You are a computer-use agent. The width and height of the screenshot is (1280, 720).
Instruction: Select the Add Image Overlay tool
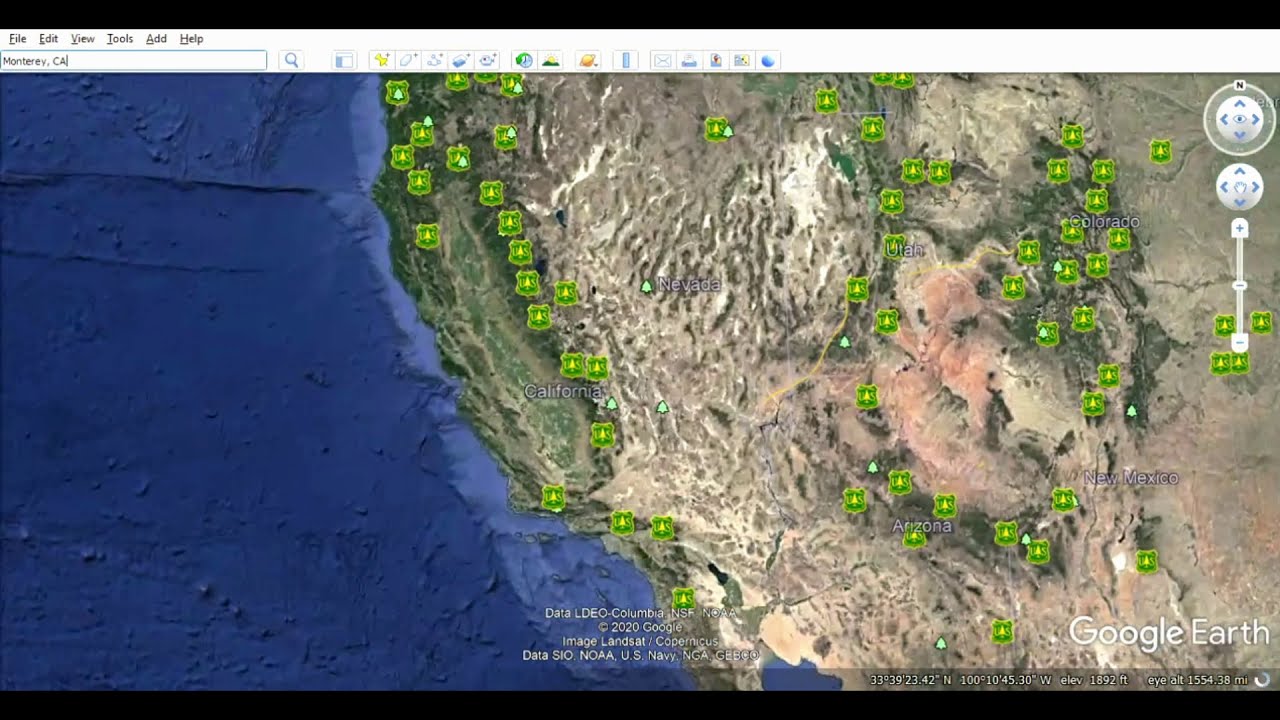pyautogui.click(x=461, y=61)
